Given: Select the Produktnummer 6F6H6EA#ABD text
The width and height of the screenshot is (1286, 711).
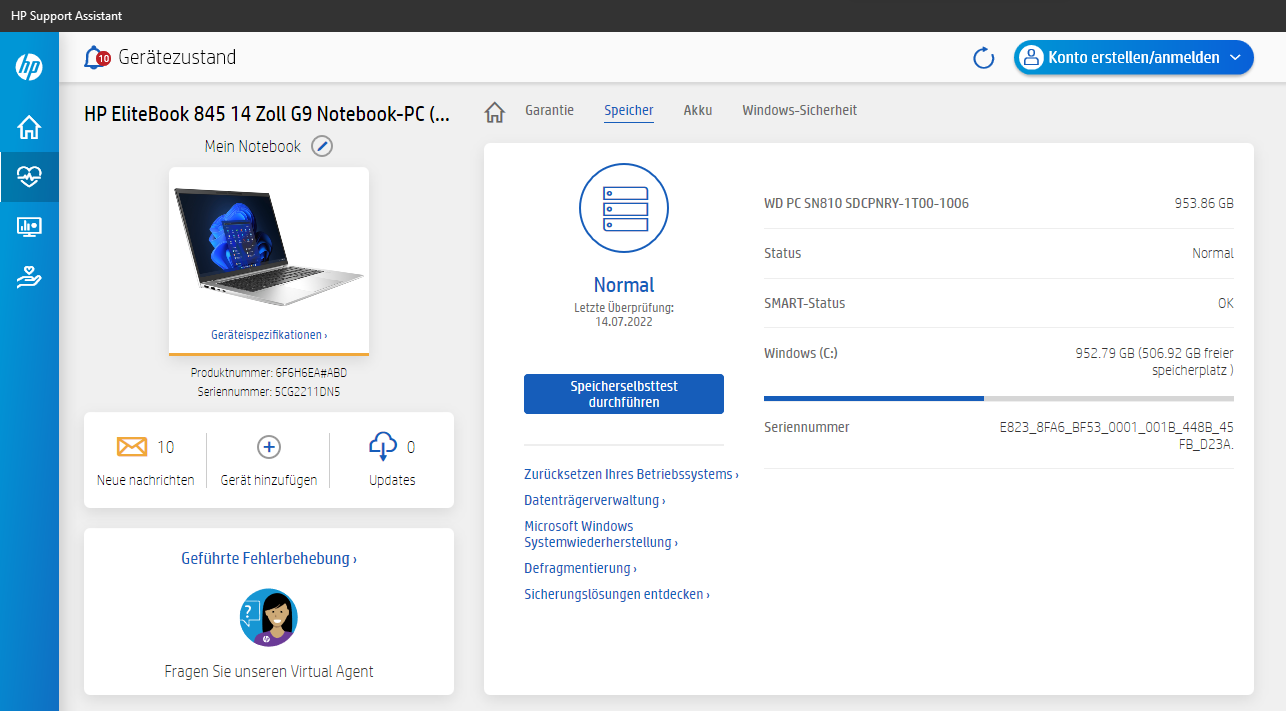Looking at the screenshot, I should click(269, 373).
